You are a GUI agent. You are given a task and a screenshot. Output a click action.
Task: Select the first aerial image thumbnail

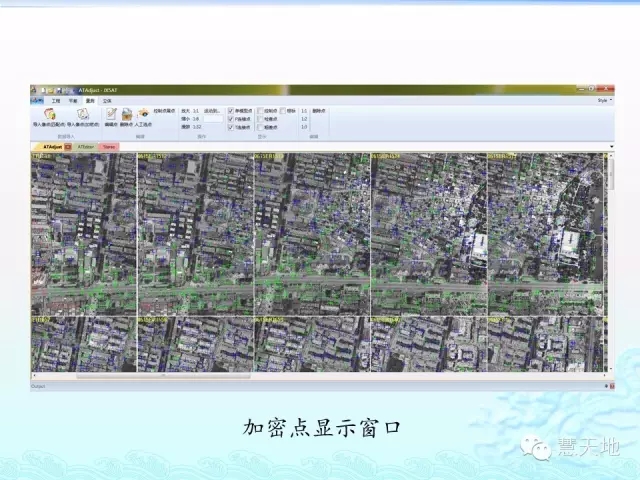(83, 234)
